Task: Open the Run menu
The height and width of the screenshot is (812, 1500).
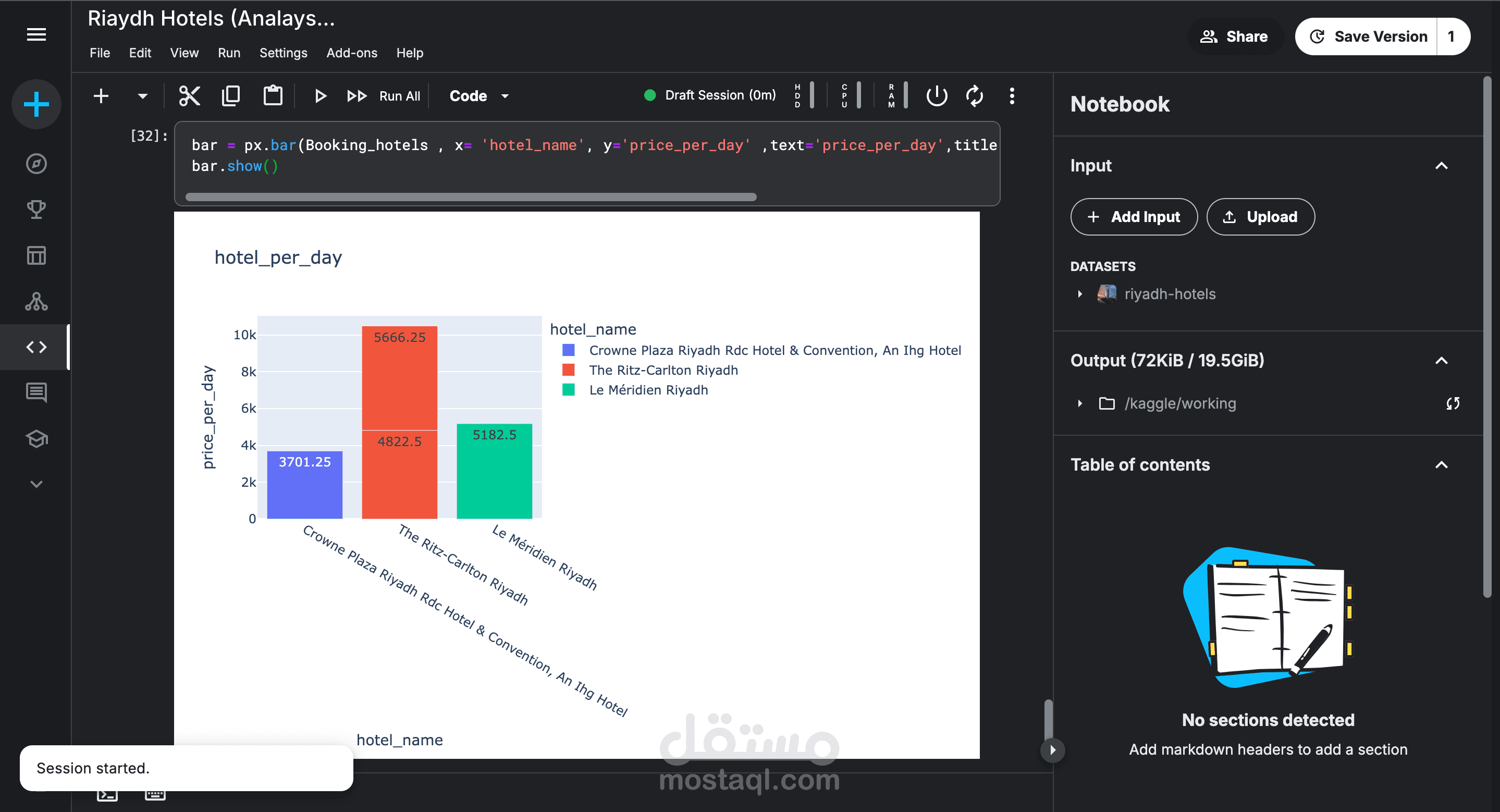Action: 229,53
